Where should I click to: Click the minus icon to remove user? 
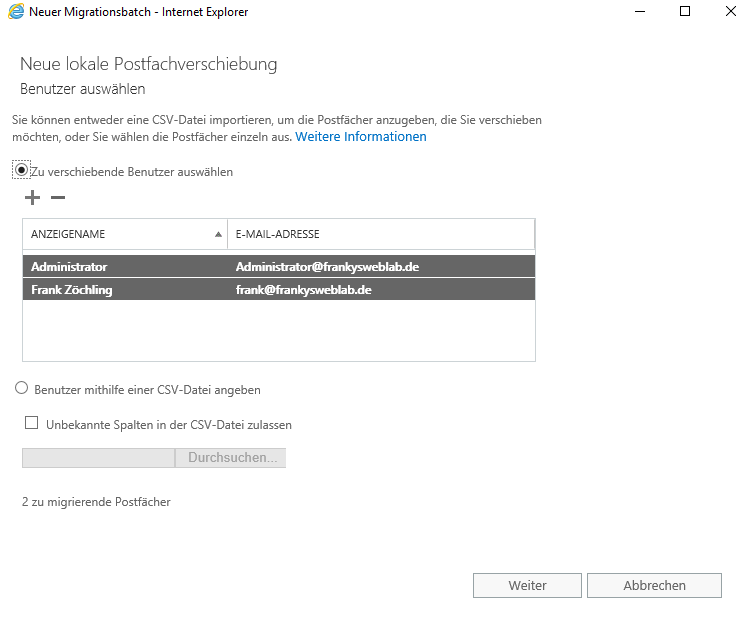[x=58, y=198]
